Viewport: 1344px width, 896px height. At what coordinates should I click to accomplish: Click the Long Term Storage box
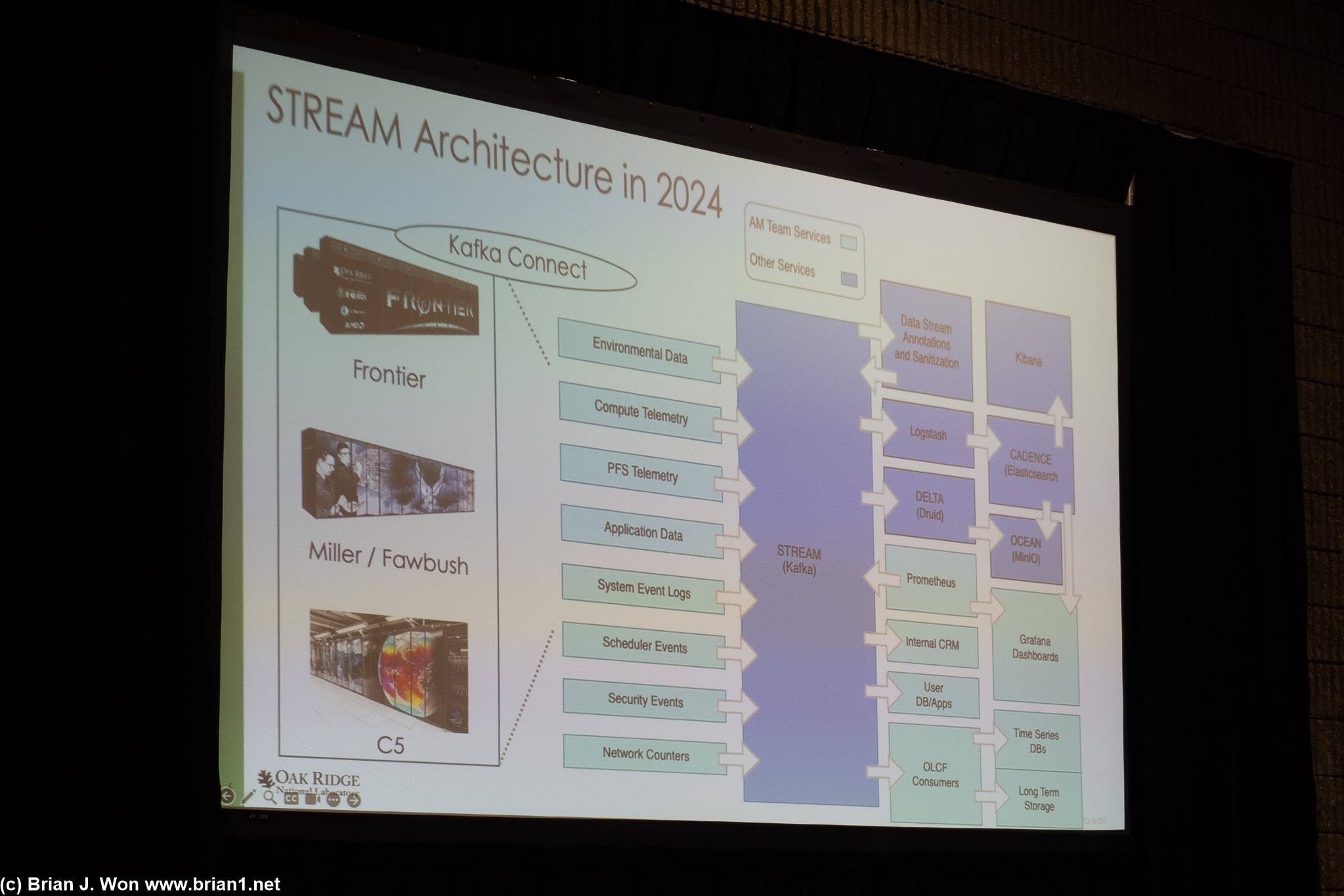1039,799
